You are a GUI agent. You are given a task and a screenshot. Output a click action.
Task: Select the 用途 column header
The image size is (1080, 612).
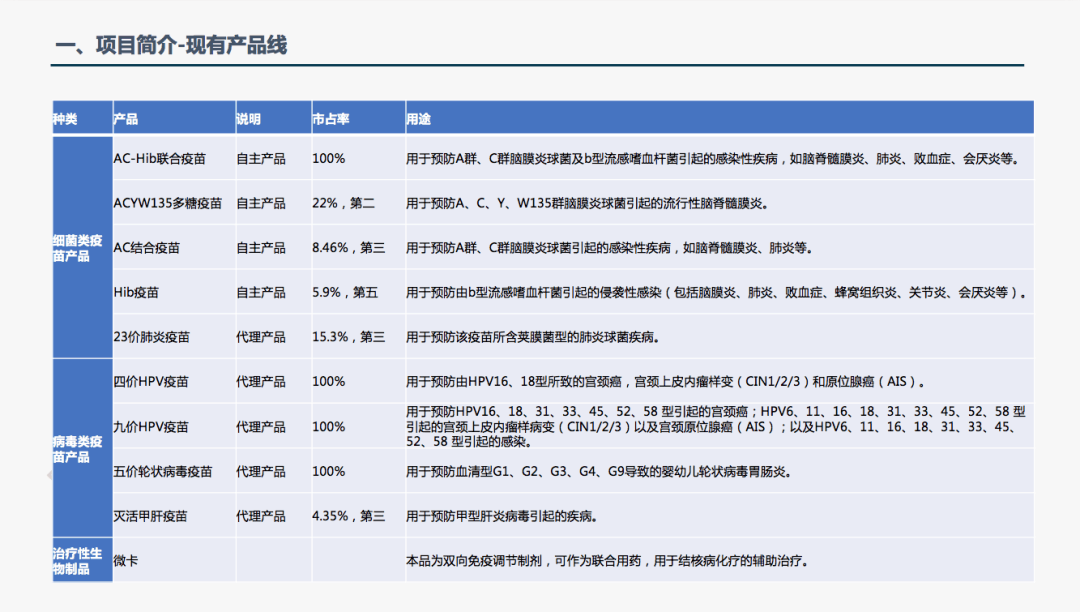tap(418, 119)
